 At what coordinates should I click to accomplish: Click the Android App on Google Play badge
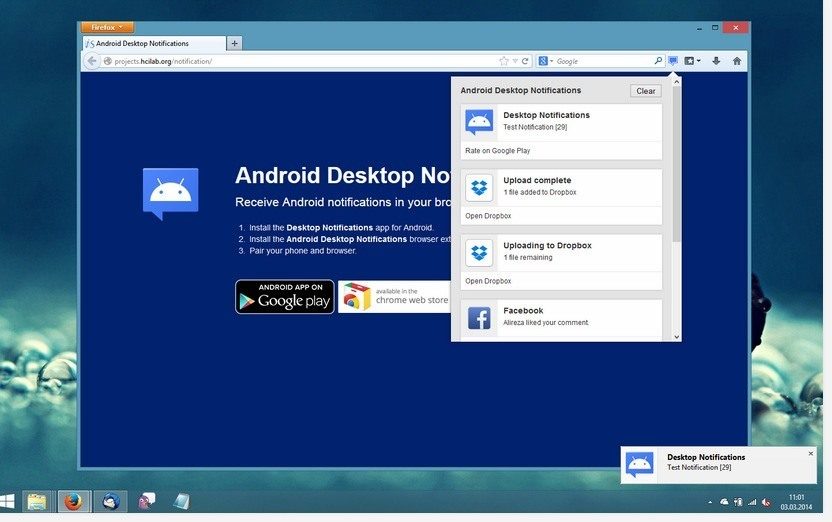285,297
